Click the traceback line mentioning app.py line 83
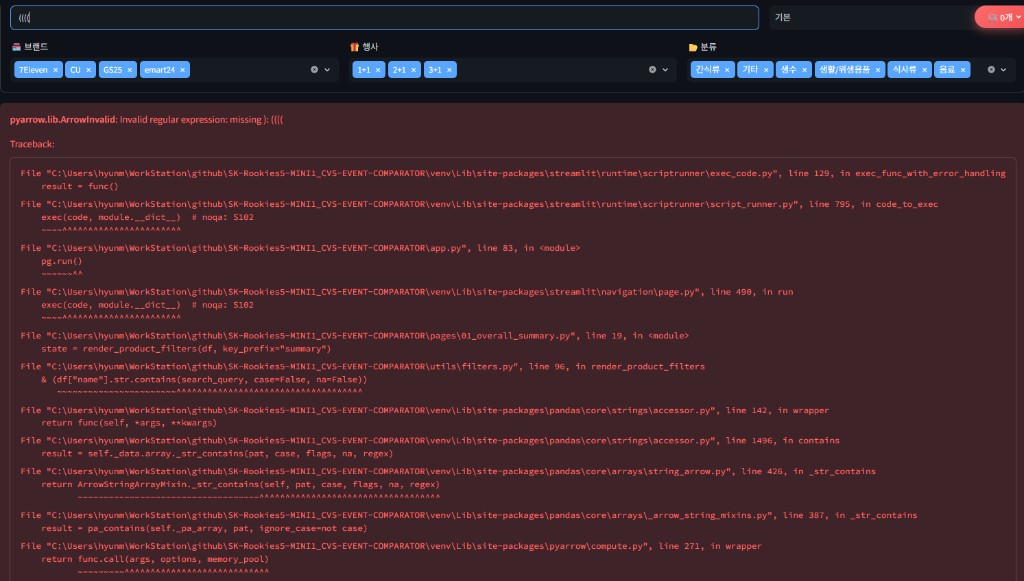The width and height of the screenshot is (1024, 581). [x=300, y=248]
